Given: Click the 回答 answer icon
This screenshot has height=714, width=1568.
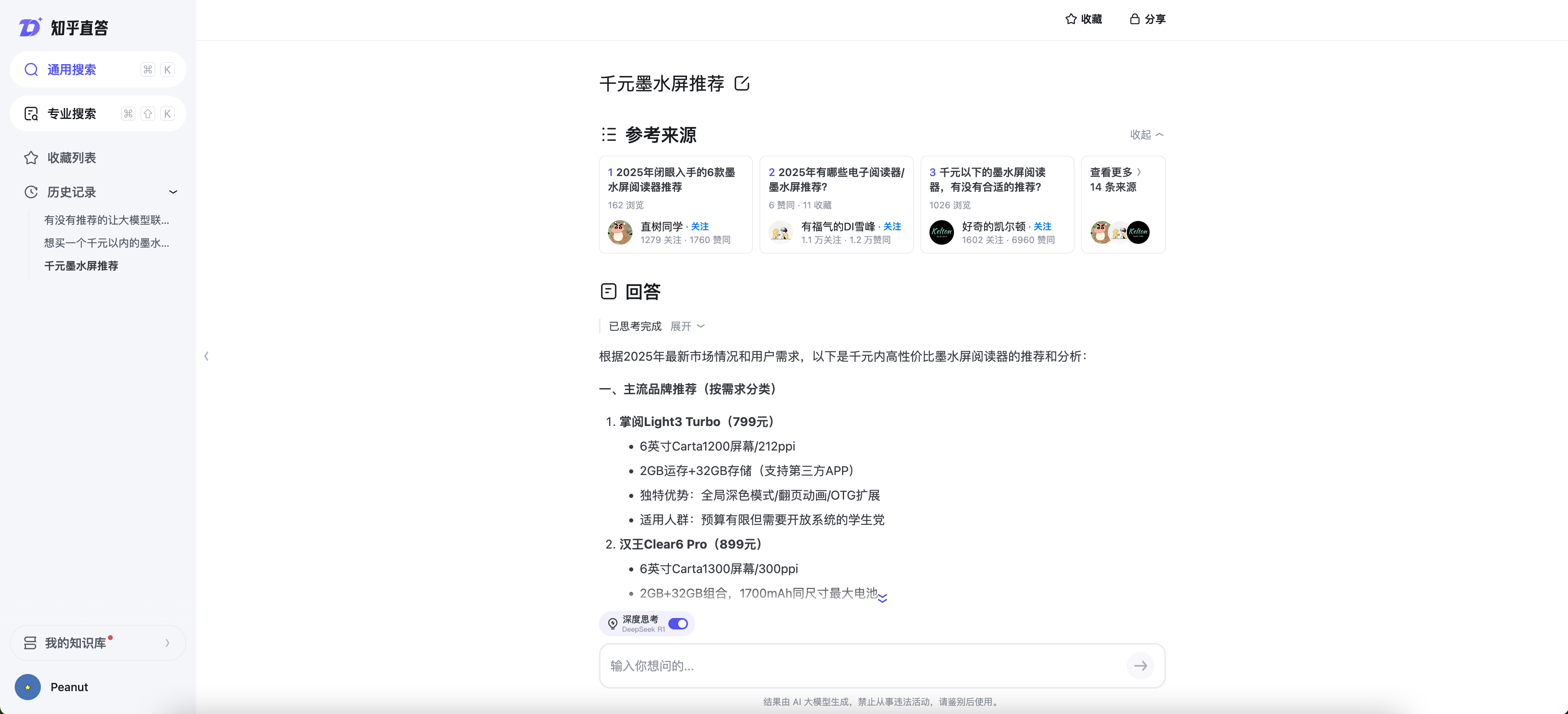Looking at the screenshot, I should 609,292.
